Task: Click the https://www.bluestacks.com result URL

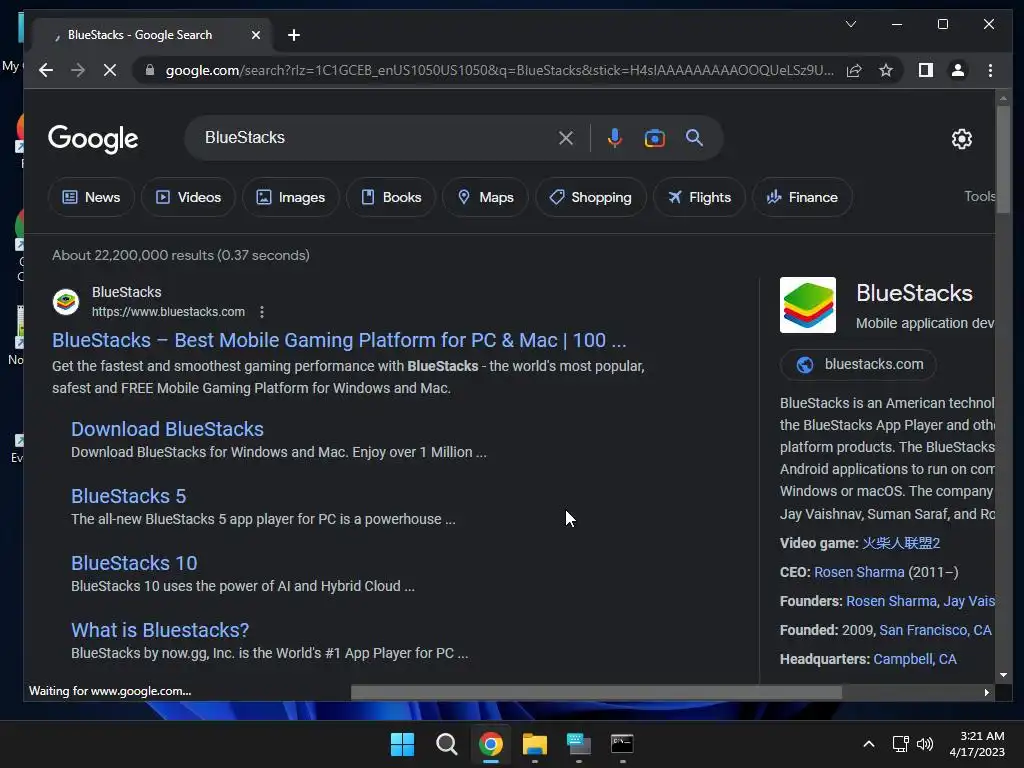Action: tap(168, 312)
